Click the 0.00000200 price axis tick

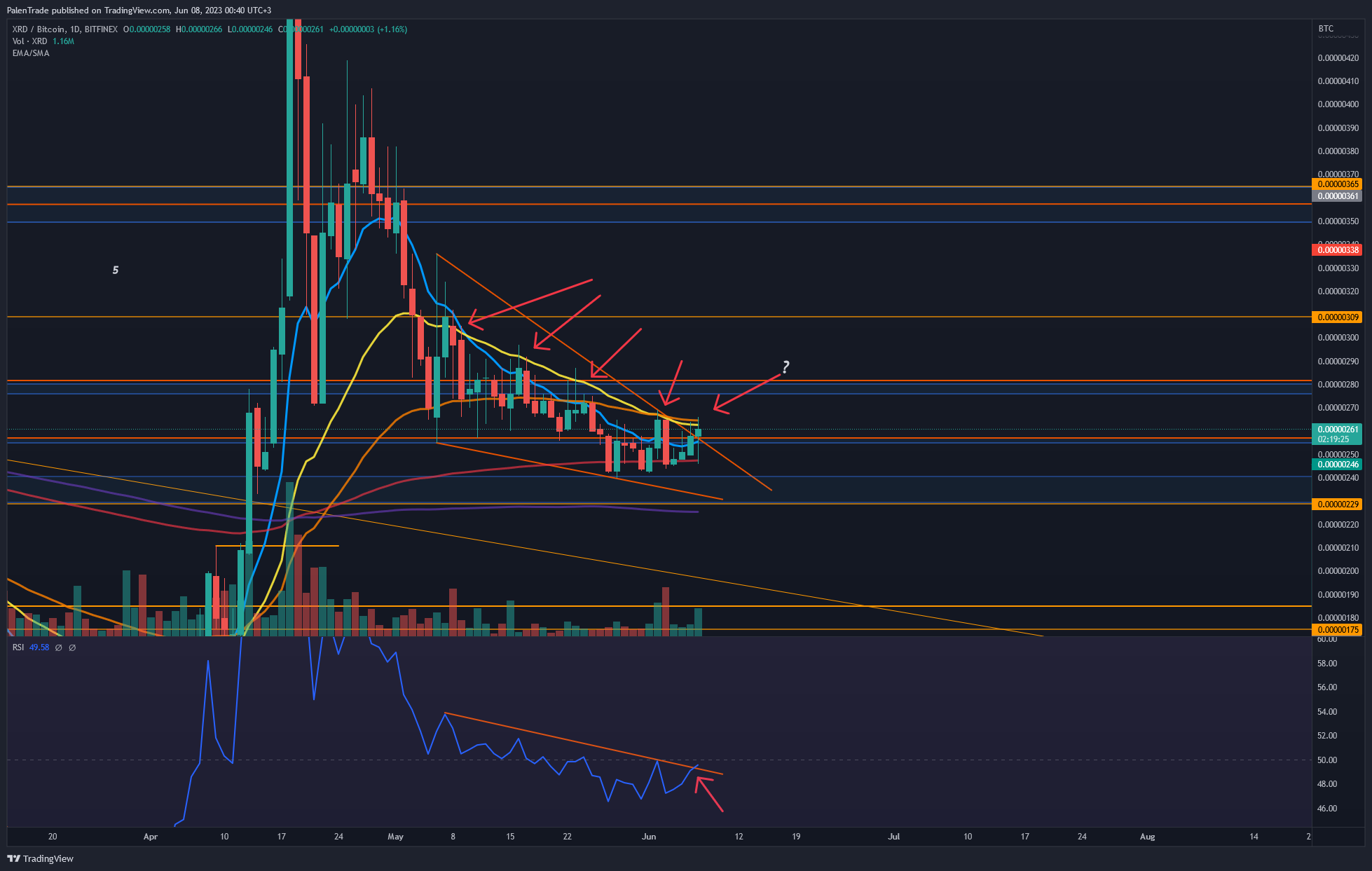tap(1338, 571)
